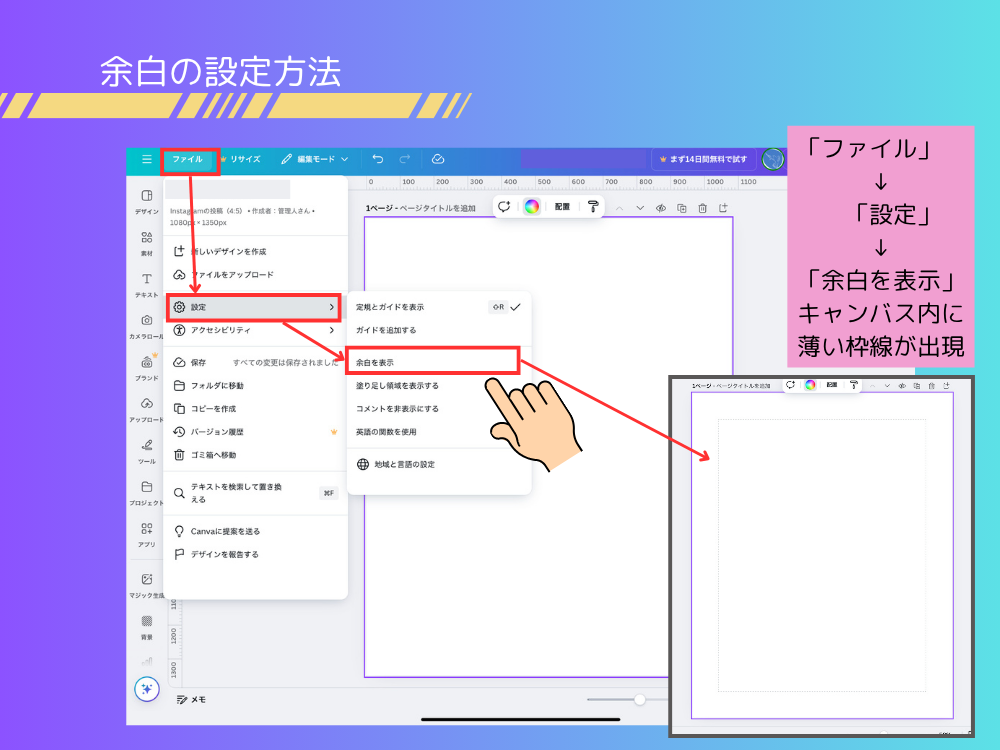Open the user profile avatar

coord(773,159)
